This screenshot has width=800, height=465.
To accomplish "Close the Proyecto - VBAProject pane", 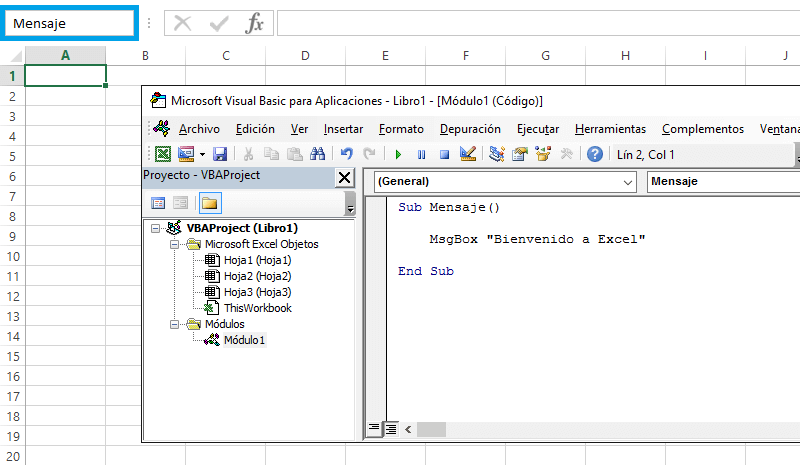I will pos(344,178).
